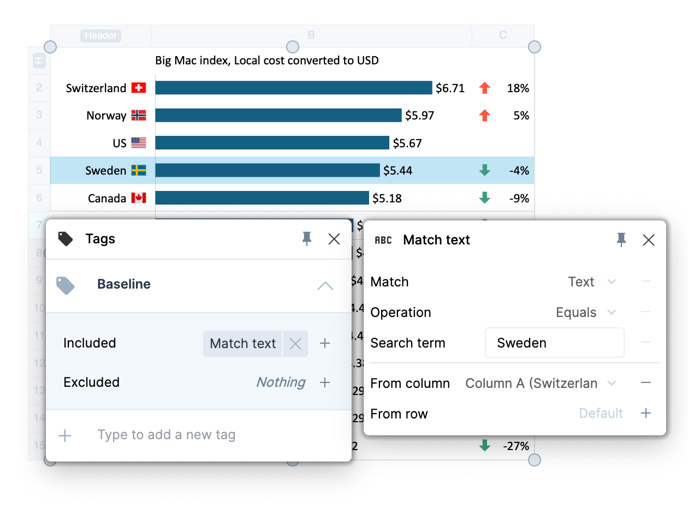Screen dimensions: 688x515
Task: Add an Excluded filter with plus
Action: (x=325, y=382)
